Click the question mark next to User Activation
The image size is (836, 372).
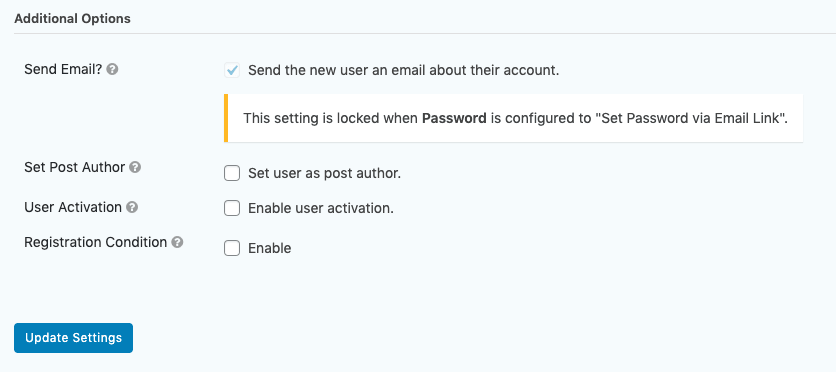pyautogui.click(x=132, y=207)
